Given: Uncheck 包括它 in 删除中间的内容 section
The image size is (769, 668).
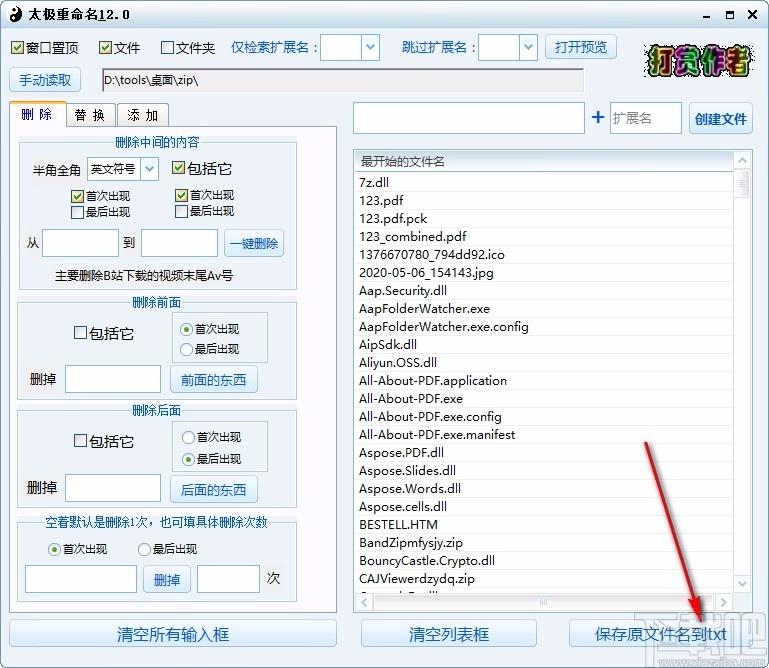Looking at the screenshot, I should 179,168.
